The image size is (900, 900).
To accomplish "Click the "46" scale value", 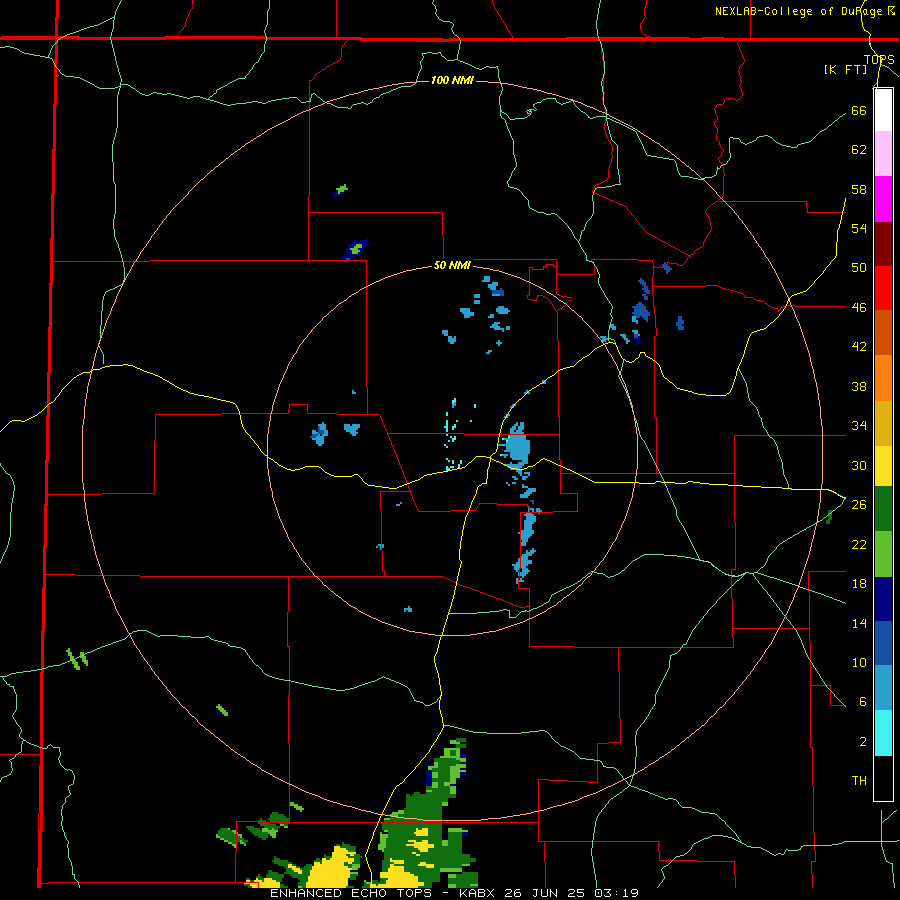I will [859, 308].
